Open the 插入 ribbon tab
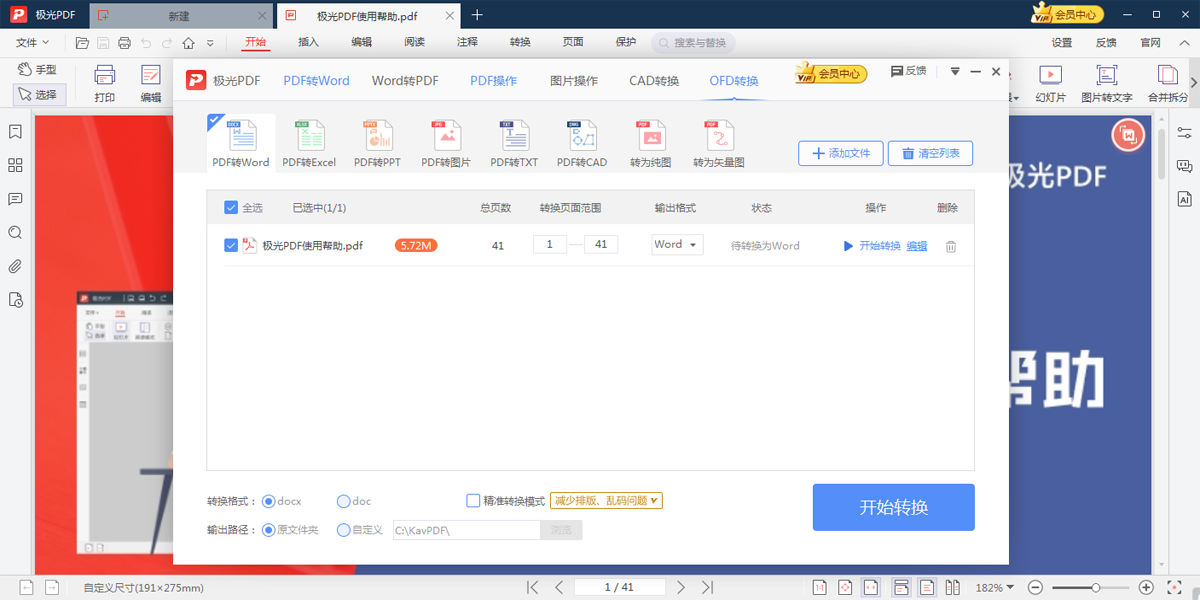Screen dimensions: 1200x600 [308, 42]
